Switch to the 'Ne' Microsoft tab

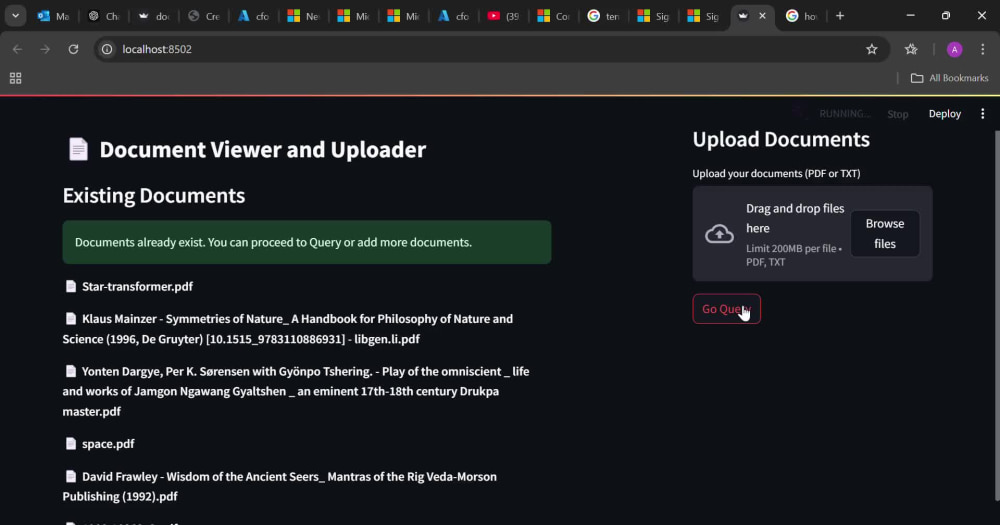click(304, 16)
